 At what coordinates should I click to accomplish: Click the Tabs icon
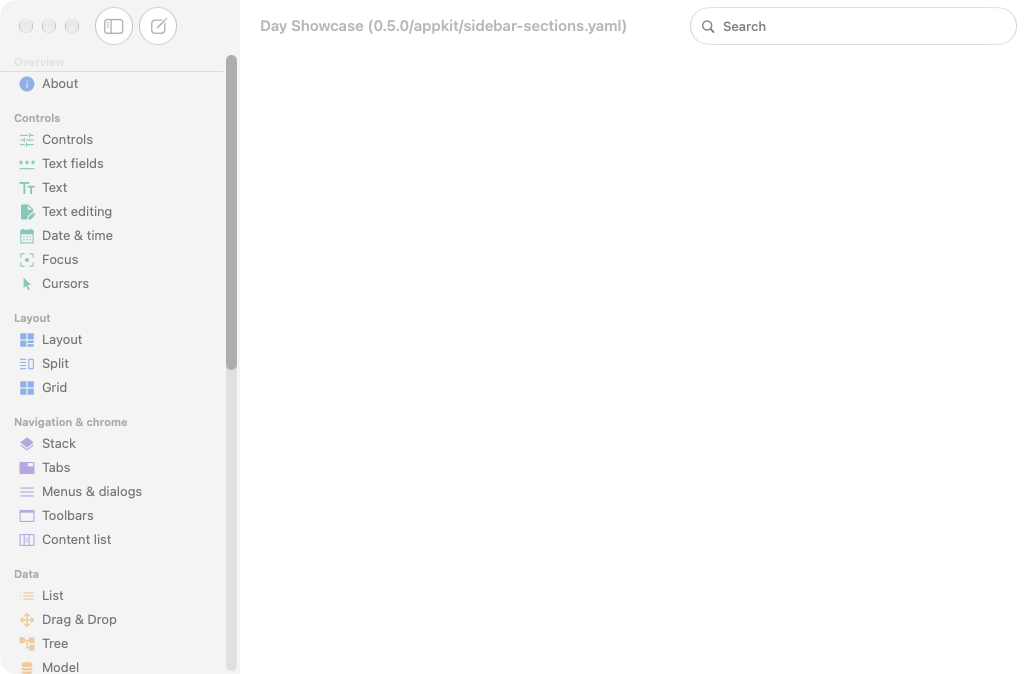27,468
